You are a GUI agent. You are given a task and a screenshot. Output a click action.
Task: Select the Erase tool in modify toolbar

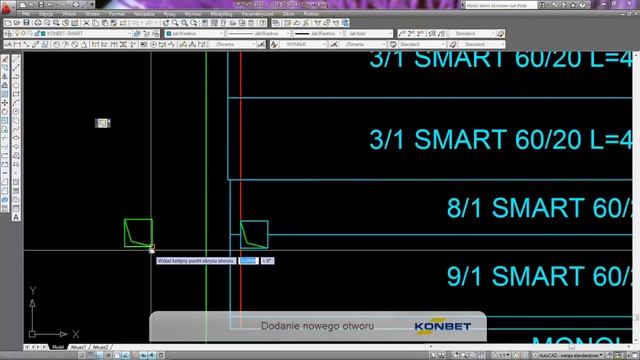5,60
